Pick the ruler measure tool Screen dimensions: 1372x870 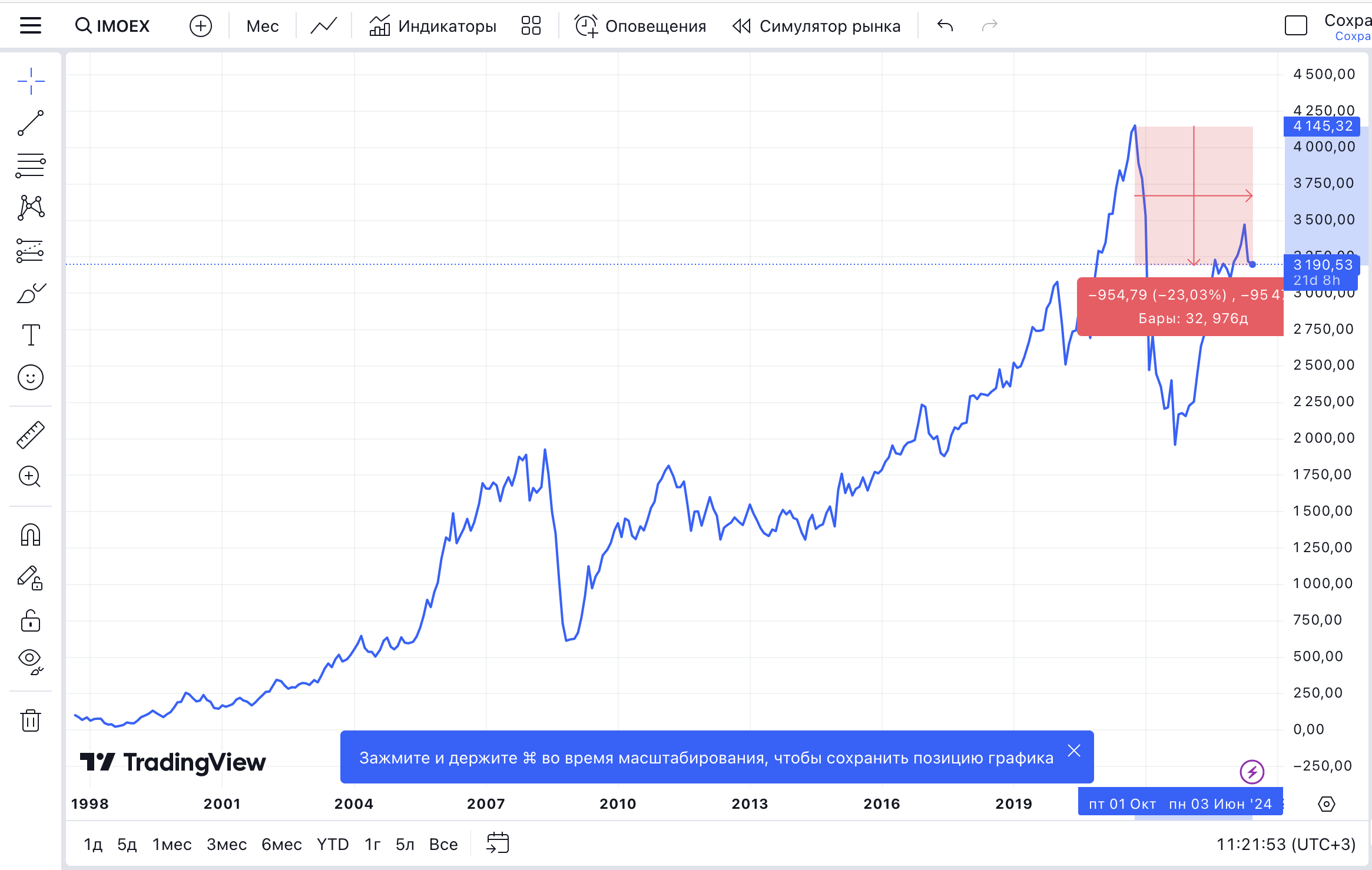31,435
